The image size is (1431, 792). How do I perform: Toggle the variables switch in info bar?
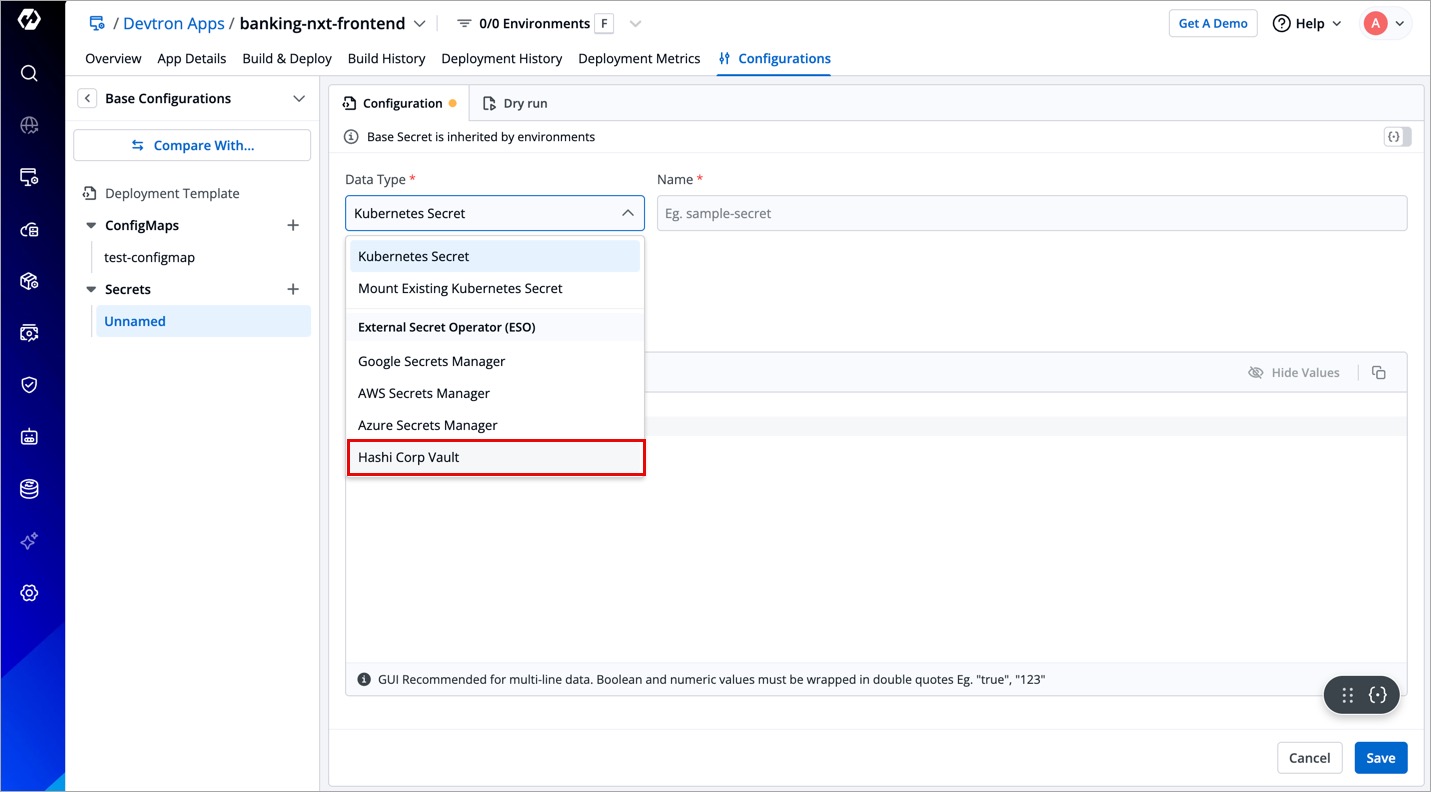(x=1397, y=137)
